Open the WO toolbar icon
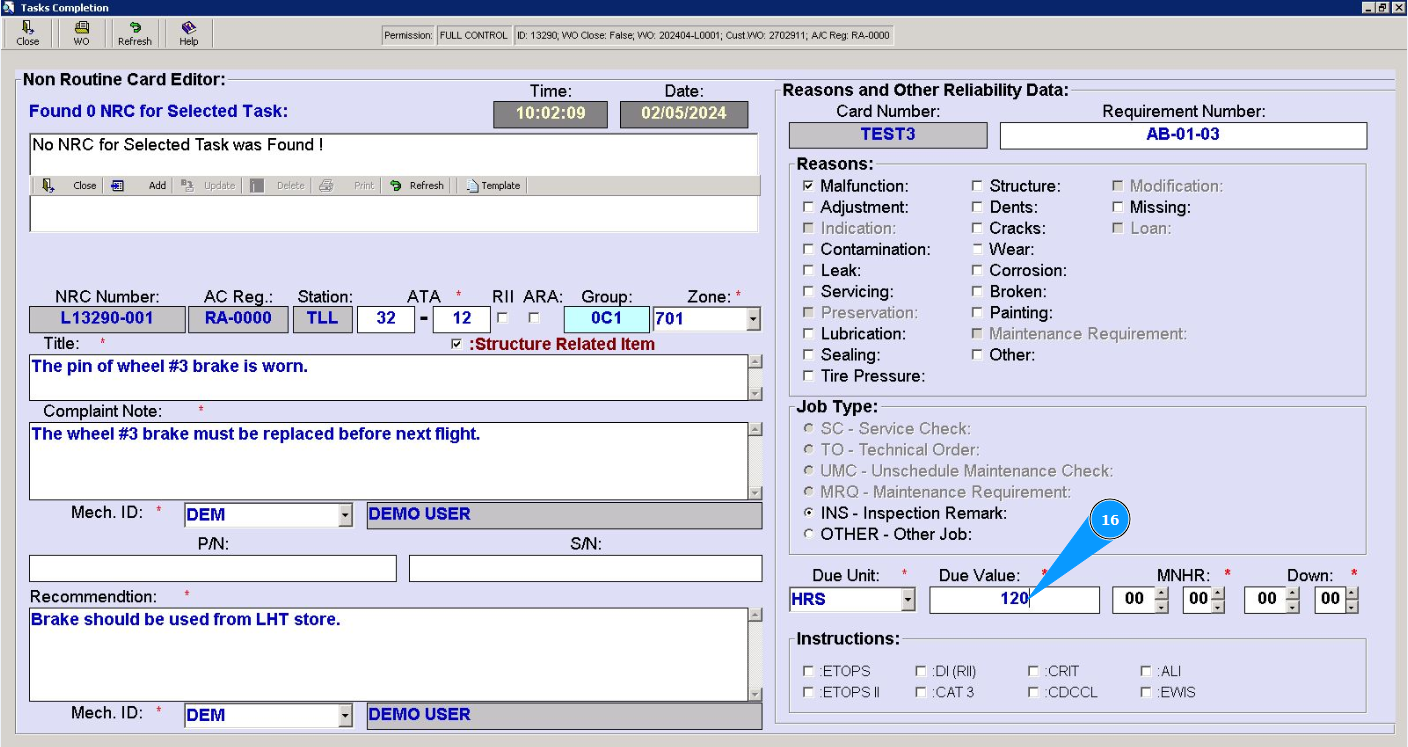1408x747 pixels. point(81,33)
